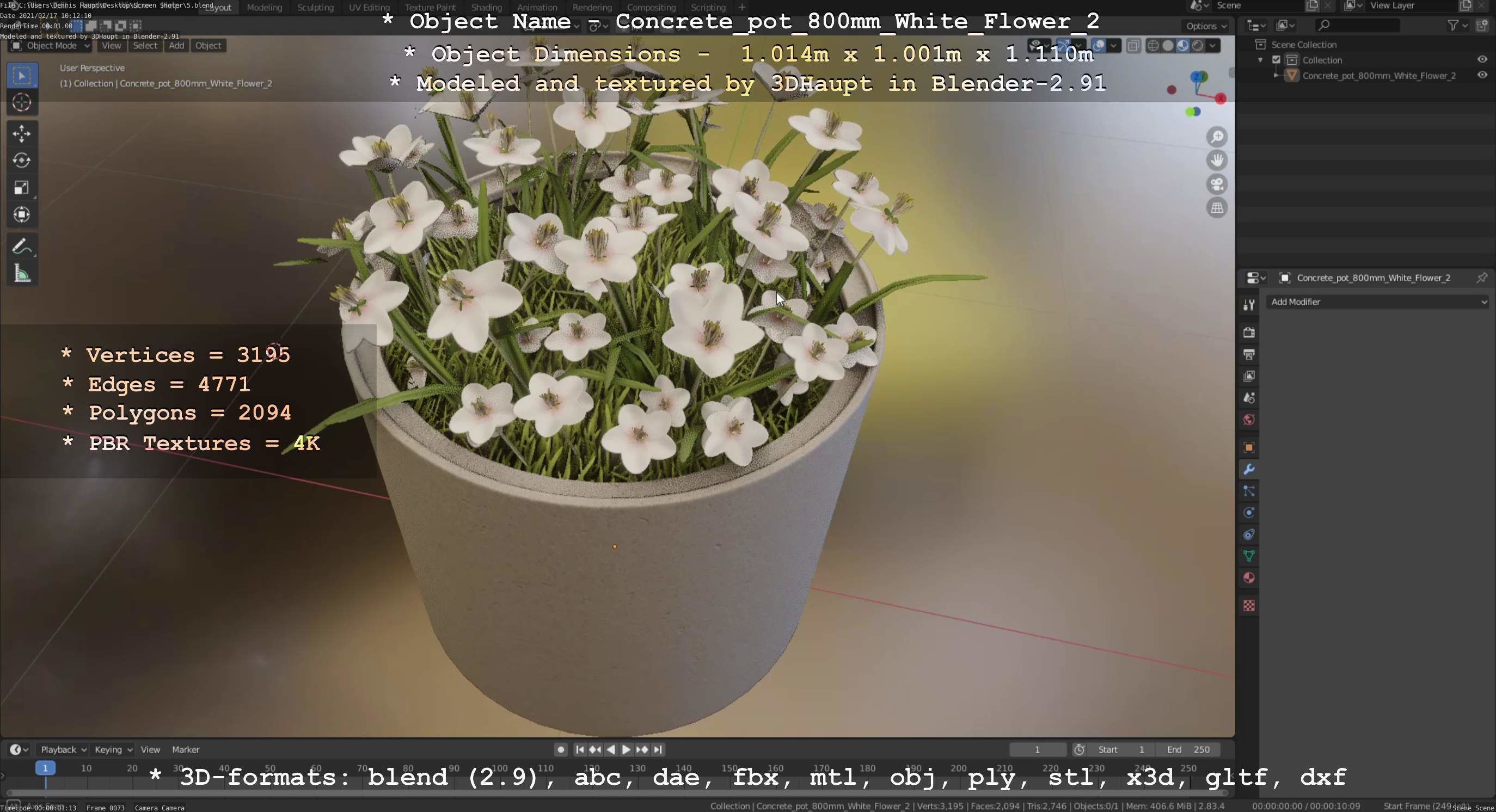Open World properties tab
1496x812 pixels.
1249,420
